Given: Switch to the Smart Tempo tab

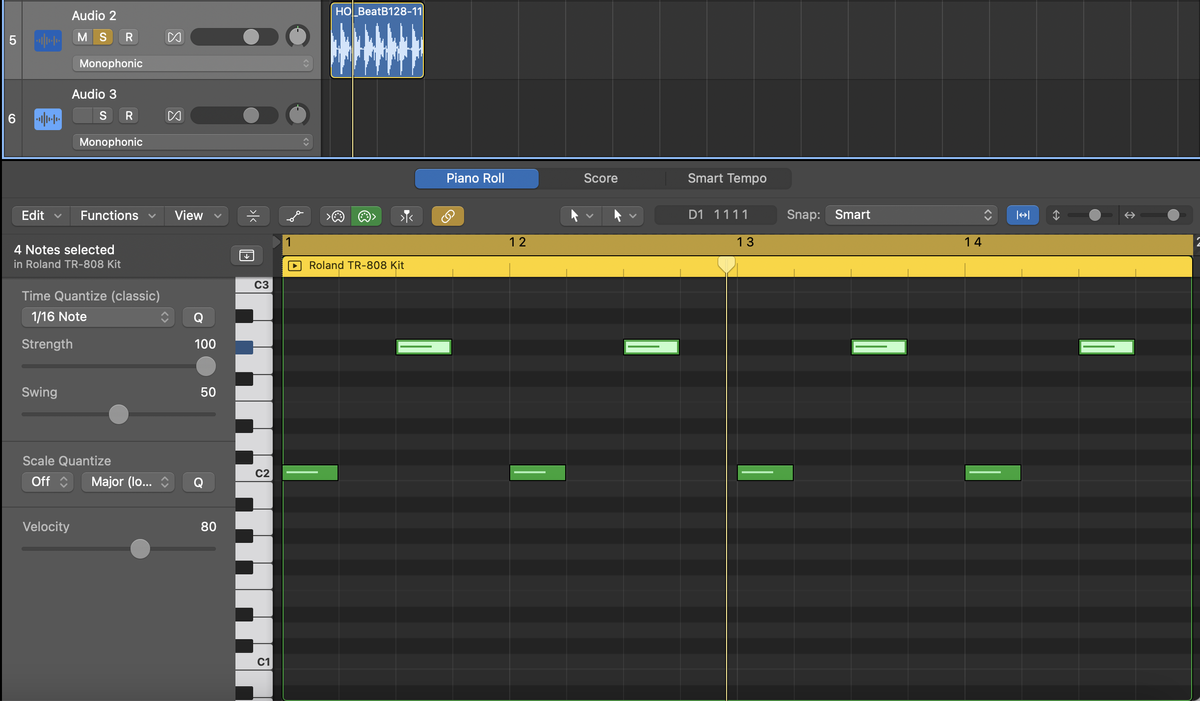Looking at the screenshot, I should click(x=727, y=178).
